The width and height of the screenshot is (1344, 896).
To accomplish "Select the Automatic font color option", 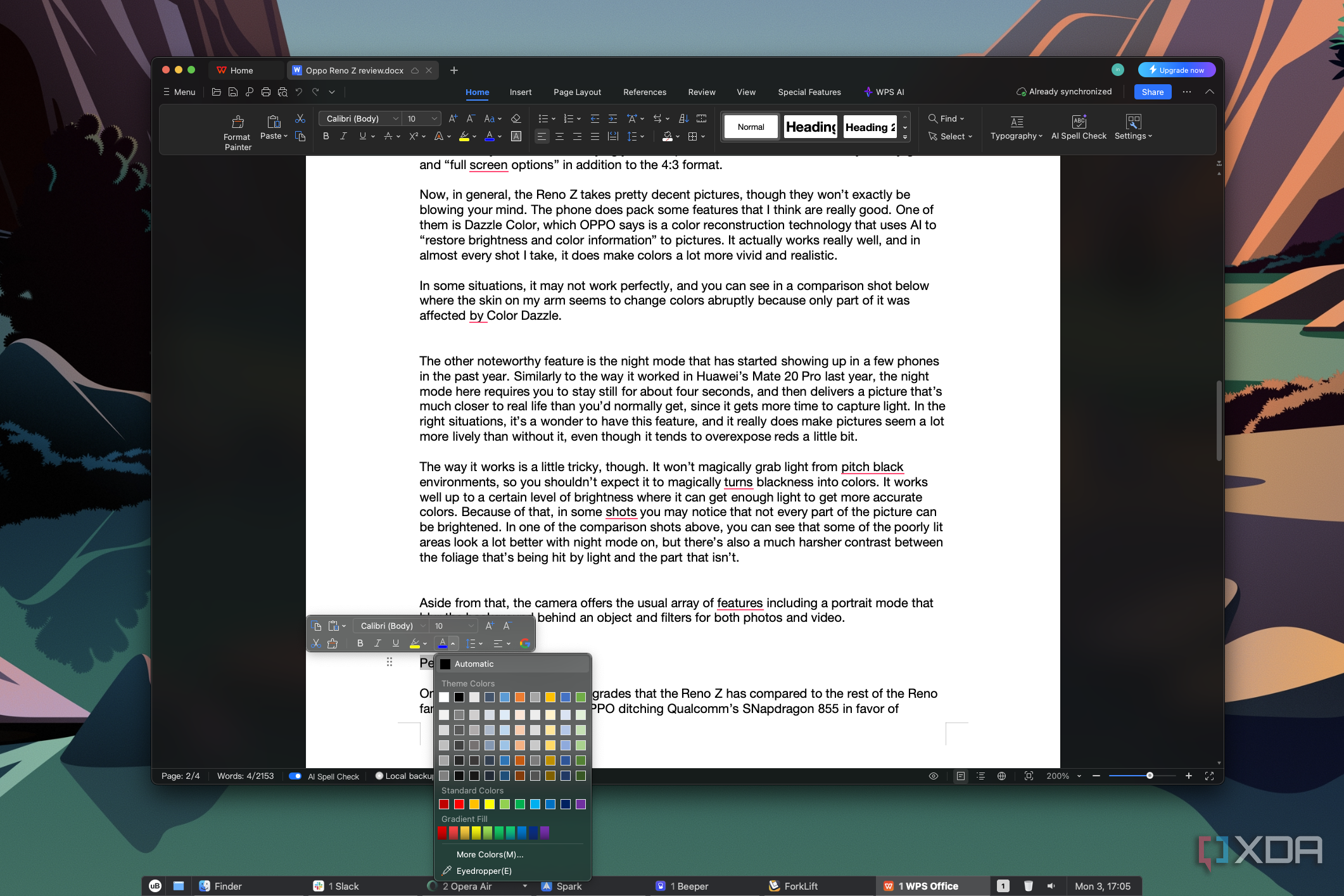I will (512, 664).
